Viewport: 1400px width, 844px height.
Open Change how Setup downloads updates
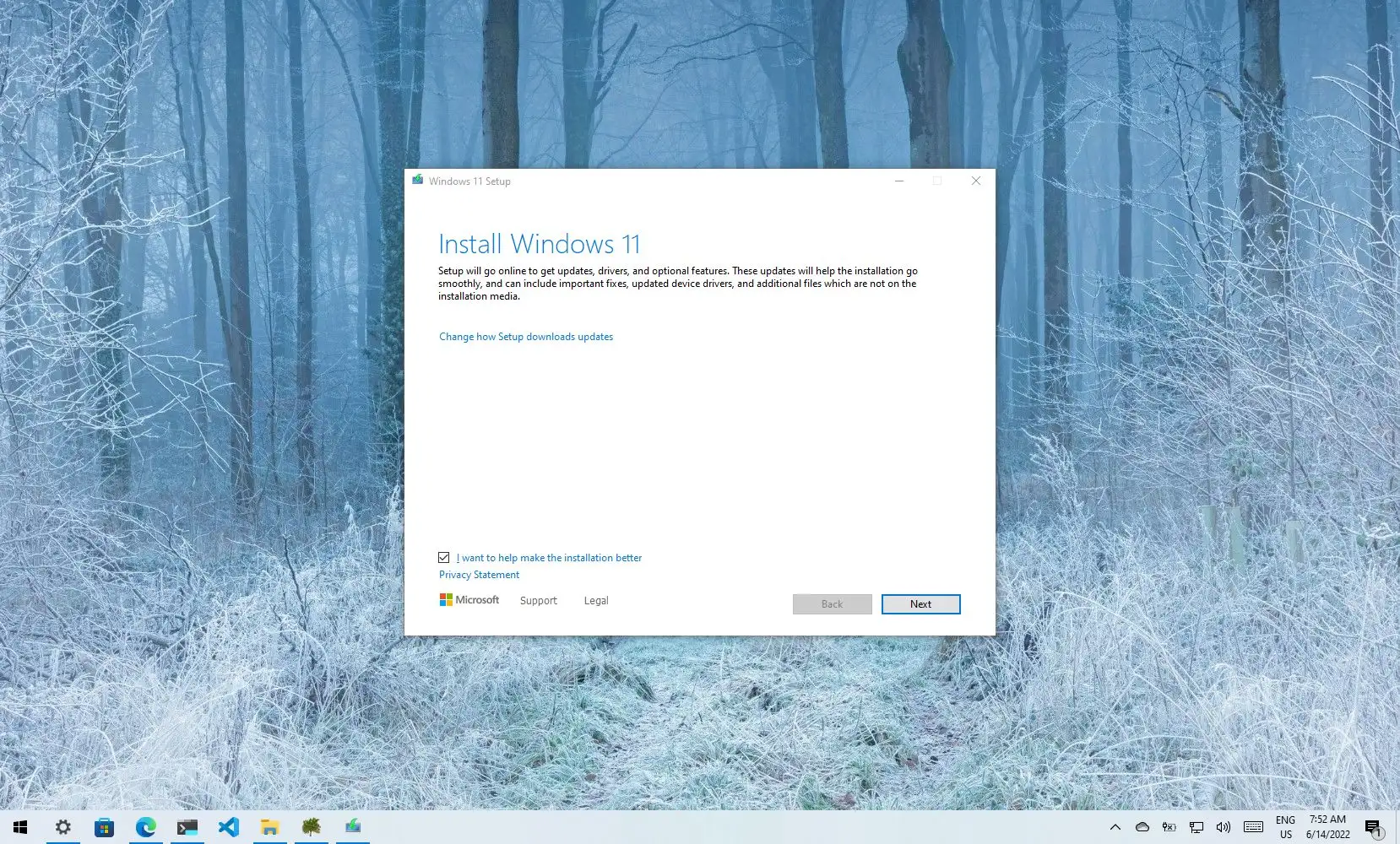point(526,337)
